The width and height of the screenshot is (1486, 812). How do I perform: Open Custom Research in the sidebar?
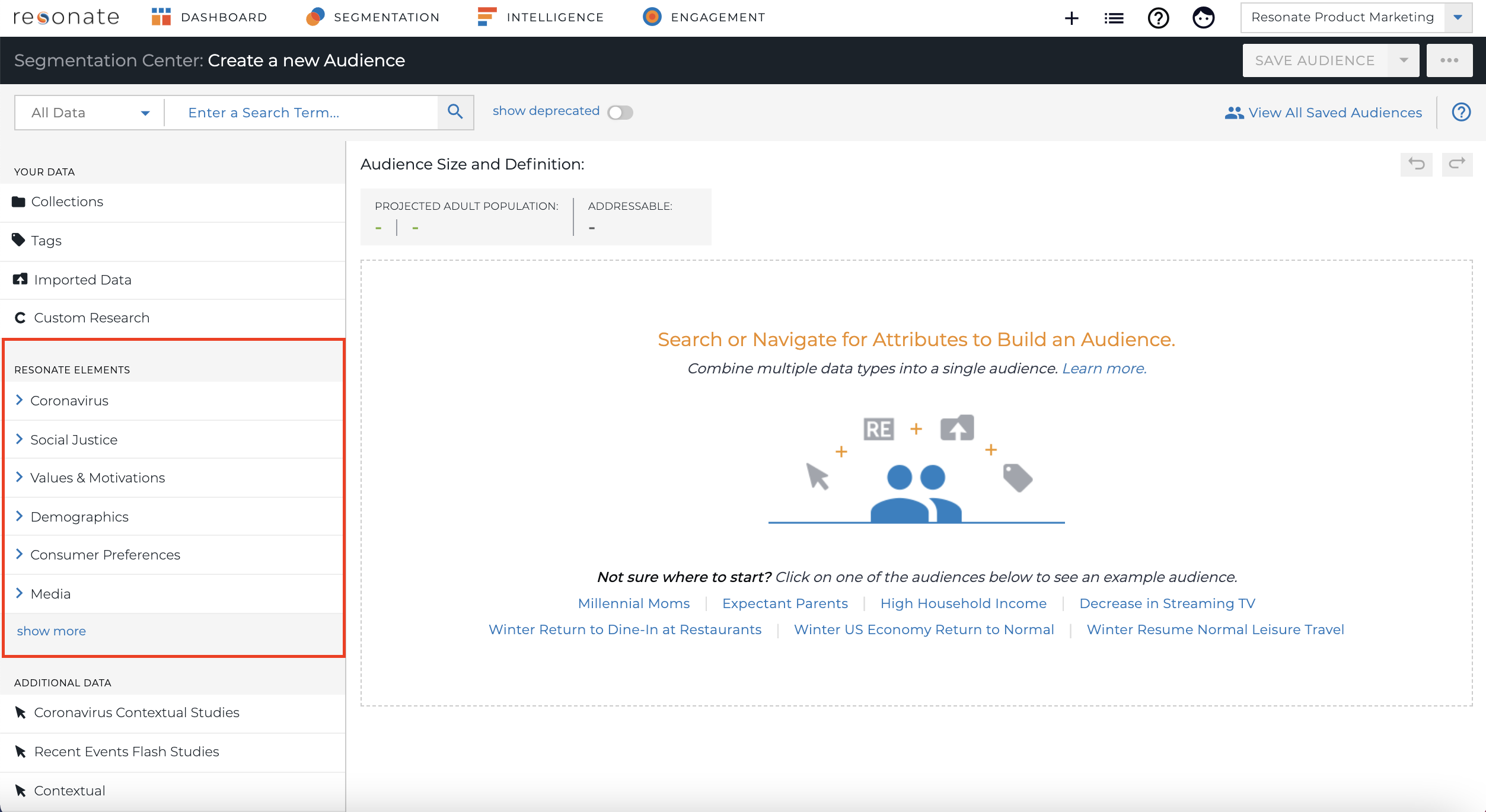[x=173, y=318]
